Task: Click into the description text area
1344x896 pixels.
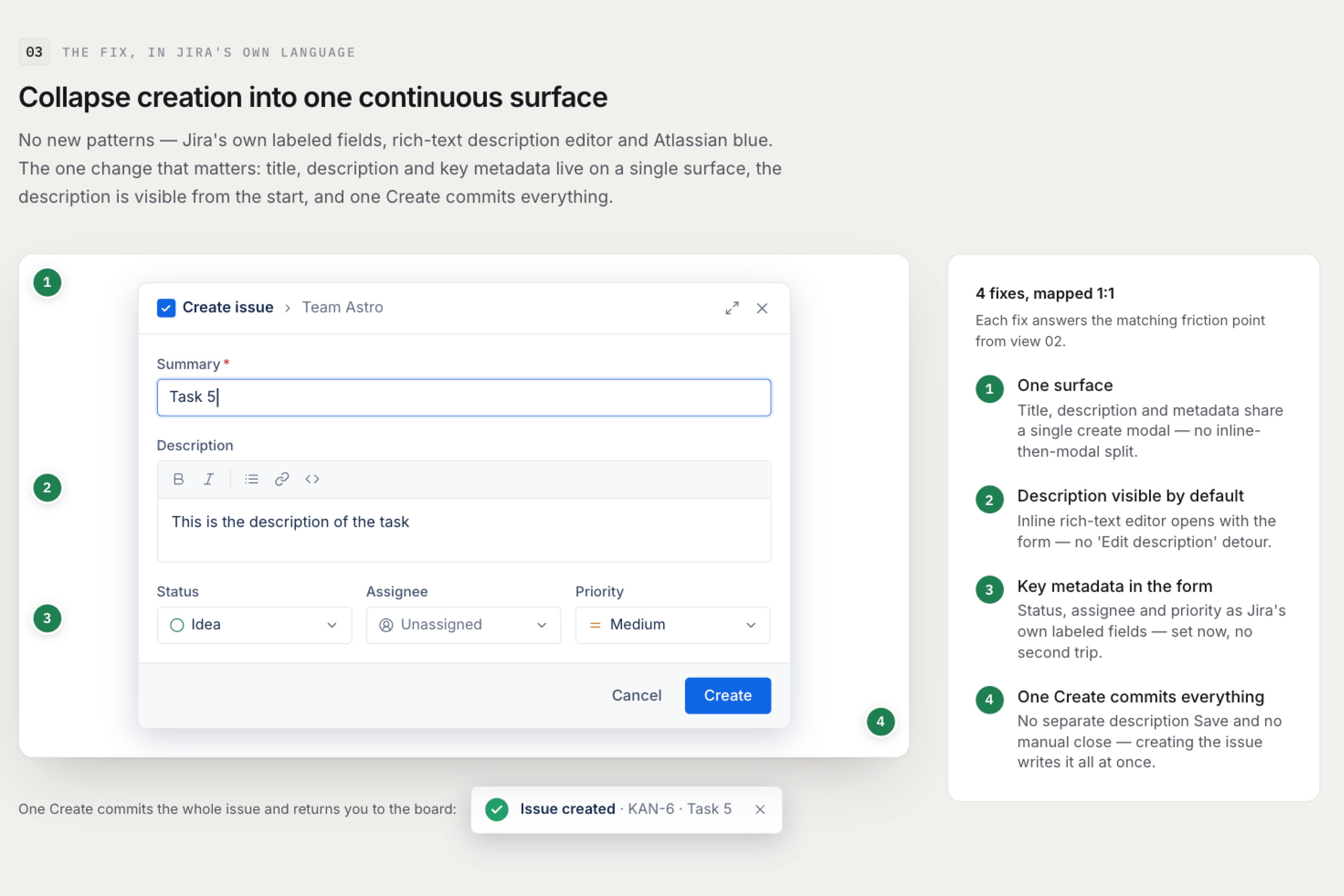Action: point(464,530)
